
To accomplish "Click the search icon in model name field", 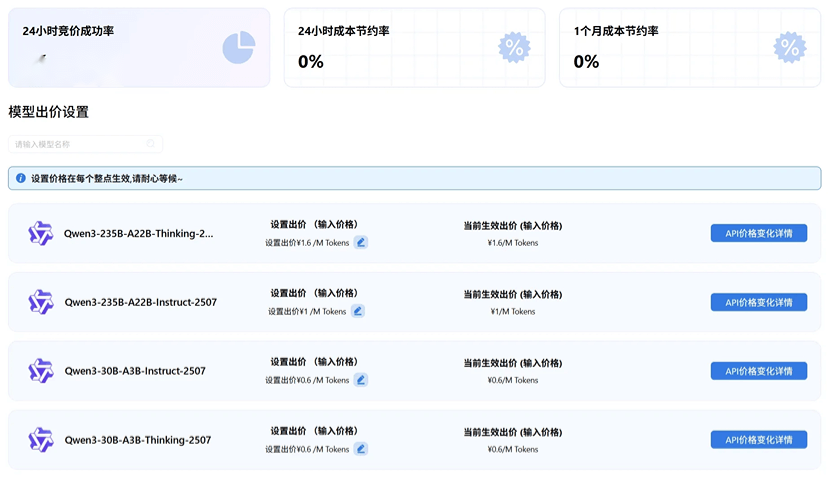I will coord(150,144).
